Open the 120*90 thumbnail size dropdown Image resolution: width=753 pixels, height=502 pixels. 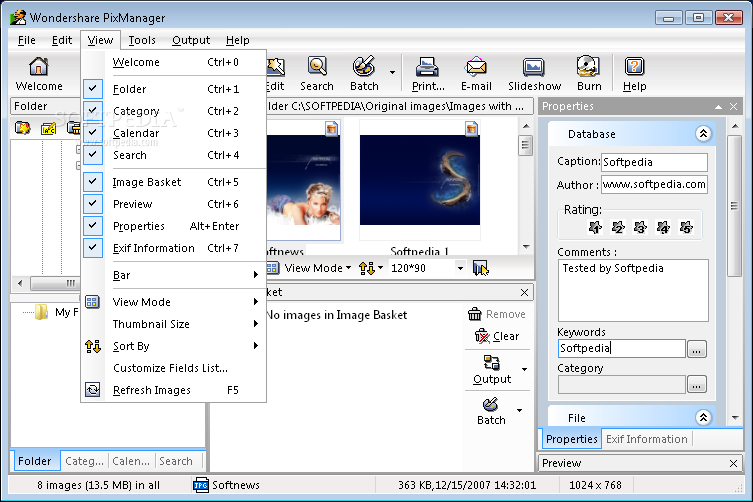click(x=460, y=268)
